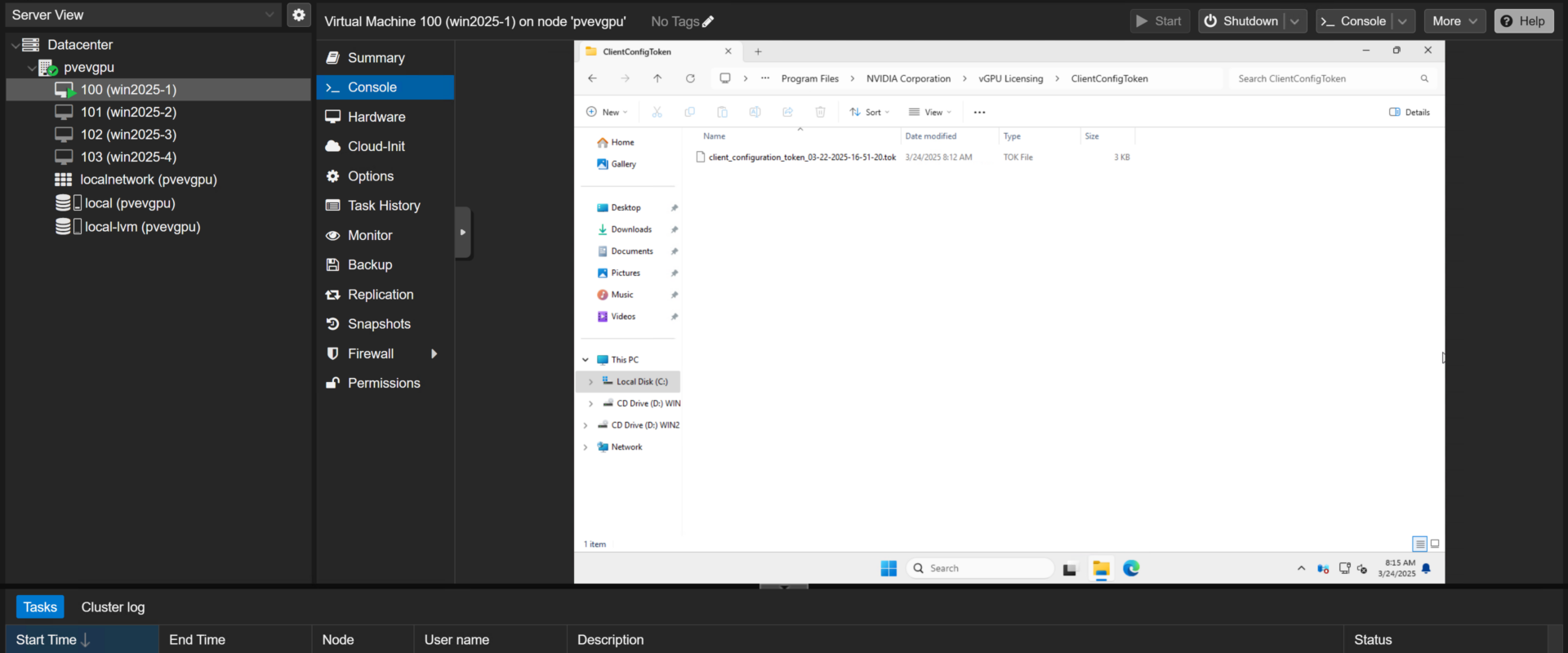
Task: Expand Local Disk (C:) tree node
Action: pyautogui.click(x=590, y=382)
